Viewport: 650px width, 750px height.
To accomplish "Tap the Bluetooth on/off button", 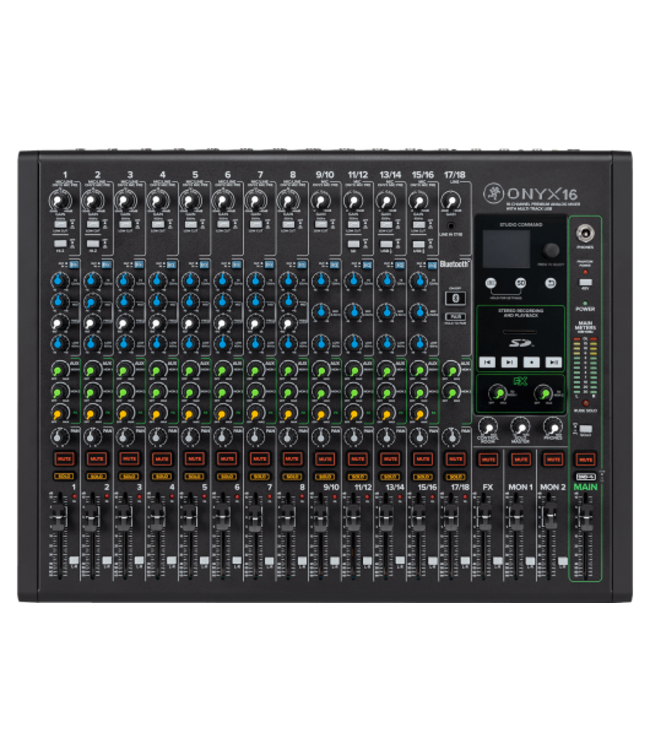I will coord(455,298).
